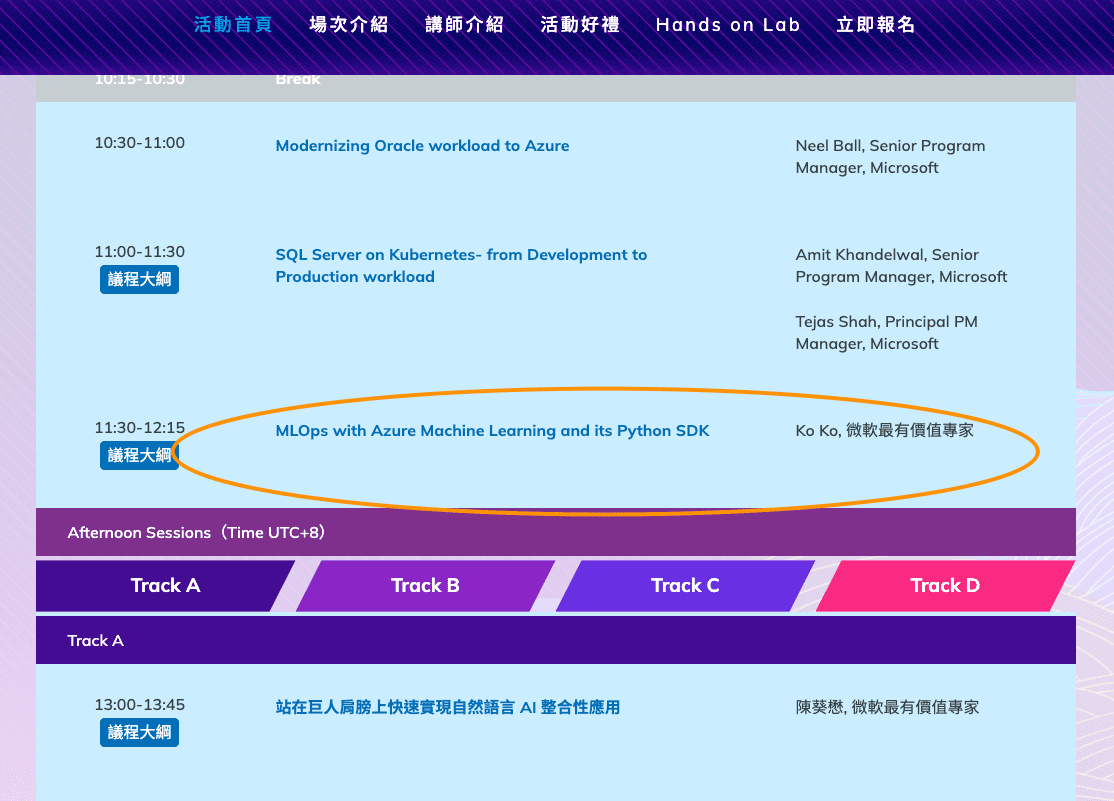Click speaker 陳葵懋, 微軟最有價值專家

[887, 707]
